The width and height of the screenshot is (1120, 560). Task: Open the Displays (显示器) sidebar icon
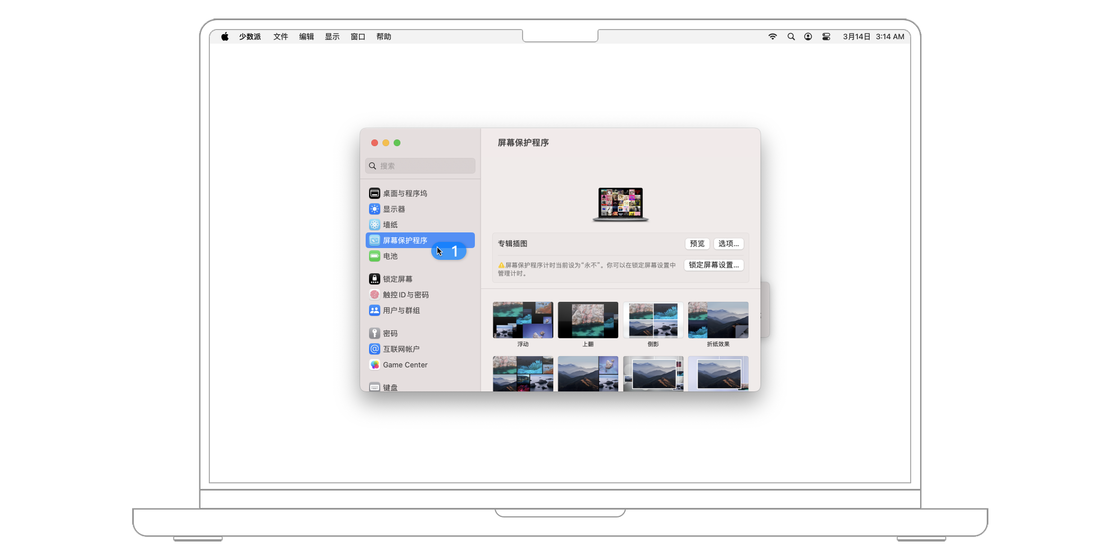click(x=374, y=209)
